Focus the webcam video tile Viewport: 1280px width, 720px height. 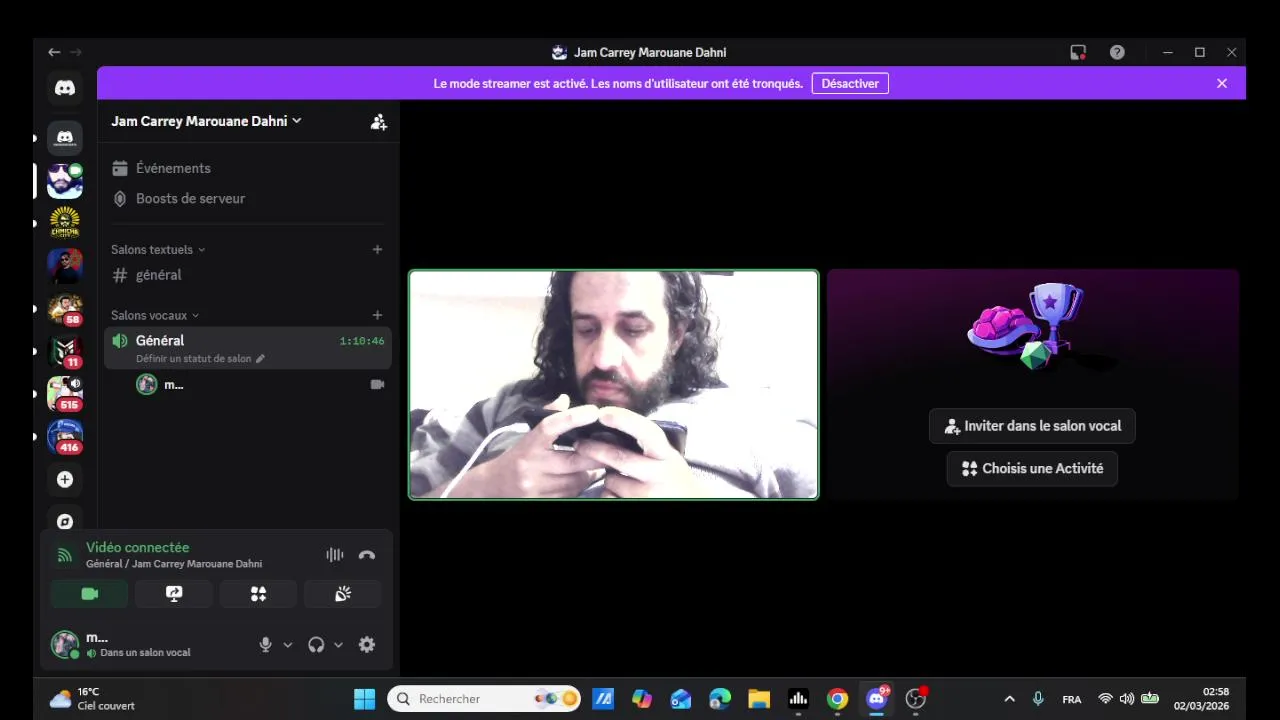613,385
